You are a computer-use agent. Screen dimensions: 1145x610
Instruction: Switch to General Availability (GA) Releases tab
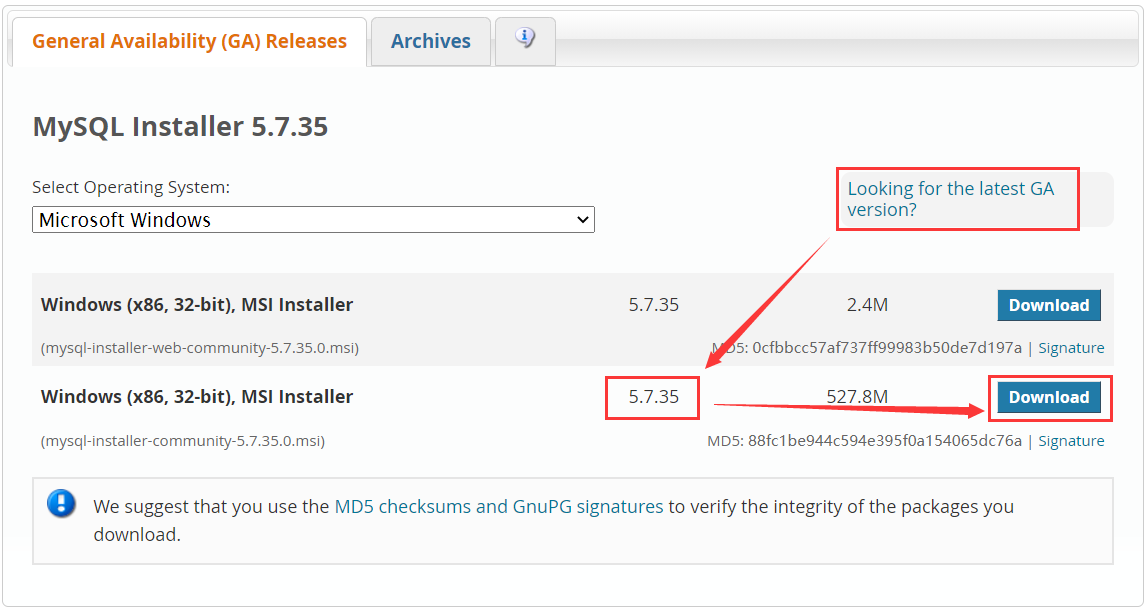(x=189, y=42)
